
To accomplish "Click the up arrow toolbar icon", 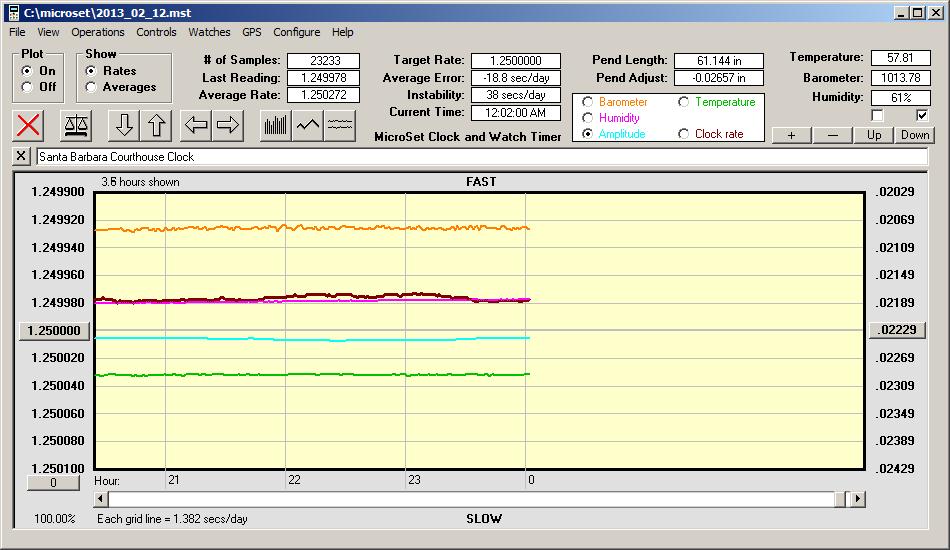I will (156, 125).
